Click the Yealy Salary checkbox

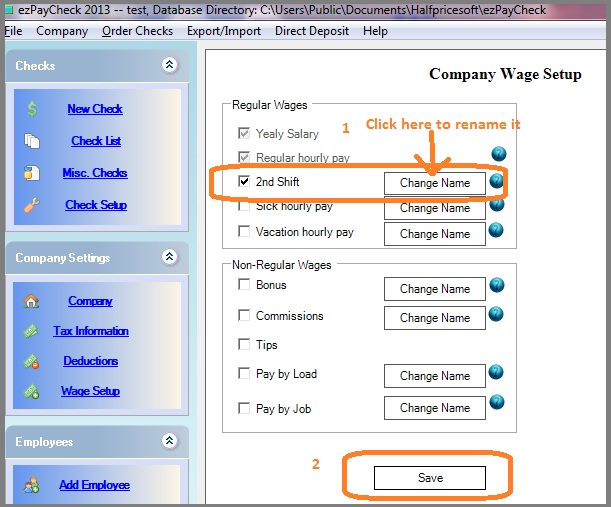coord(244,133)
